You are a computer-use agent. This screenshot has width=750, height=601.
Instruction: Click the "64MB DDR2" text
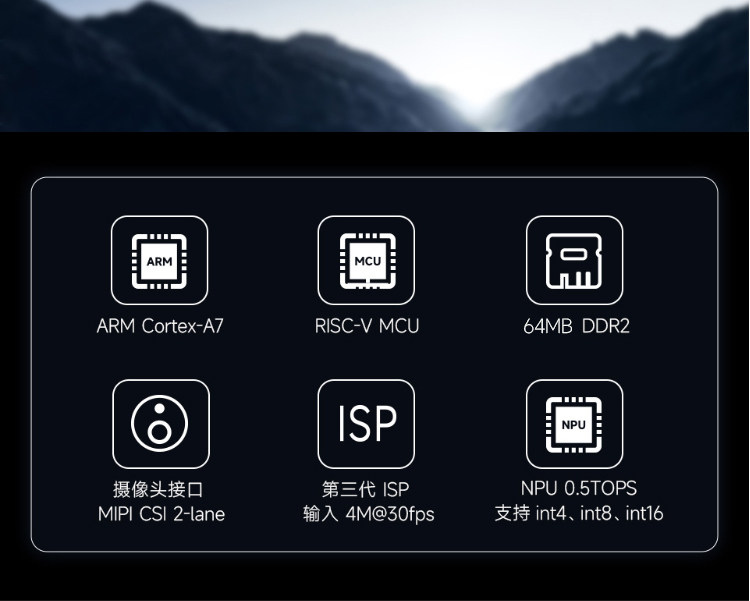[576, 326]
